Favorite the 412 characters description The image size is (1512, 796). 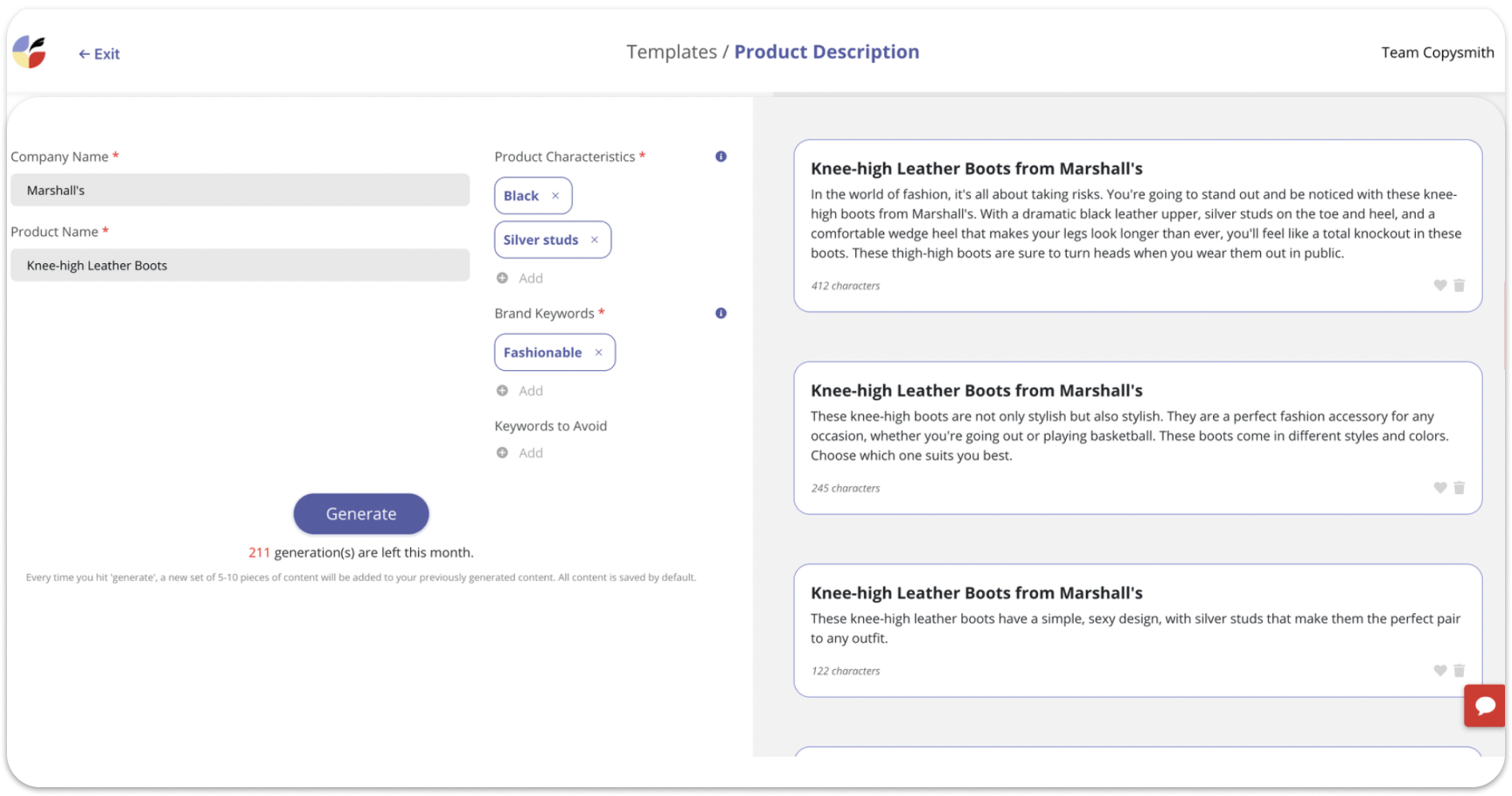point(1439,285)
